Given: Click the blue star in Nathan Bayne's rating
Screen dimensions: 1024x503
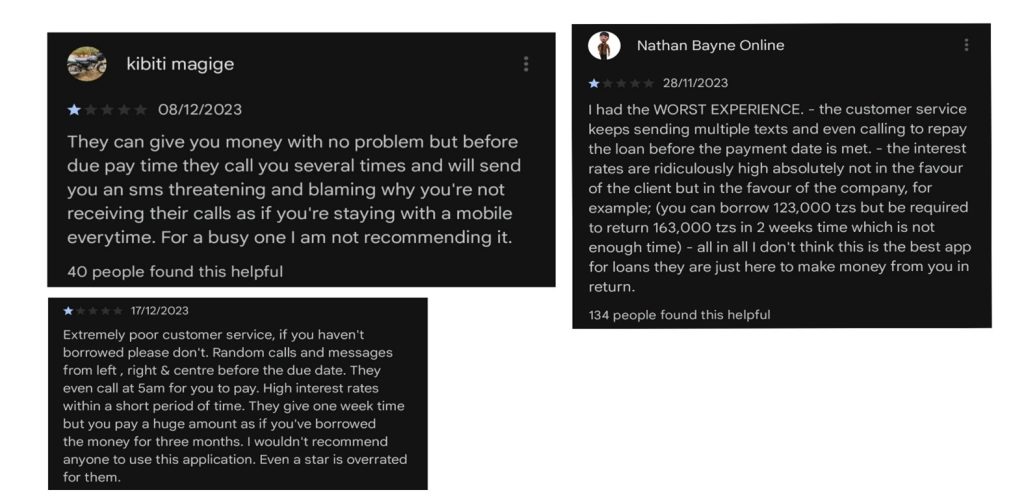Looking at the screenshot, I should point(594,83).
